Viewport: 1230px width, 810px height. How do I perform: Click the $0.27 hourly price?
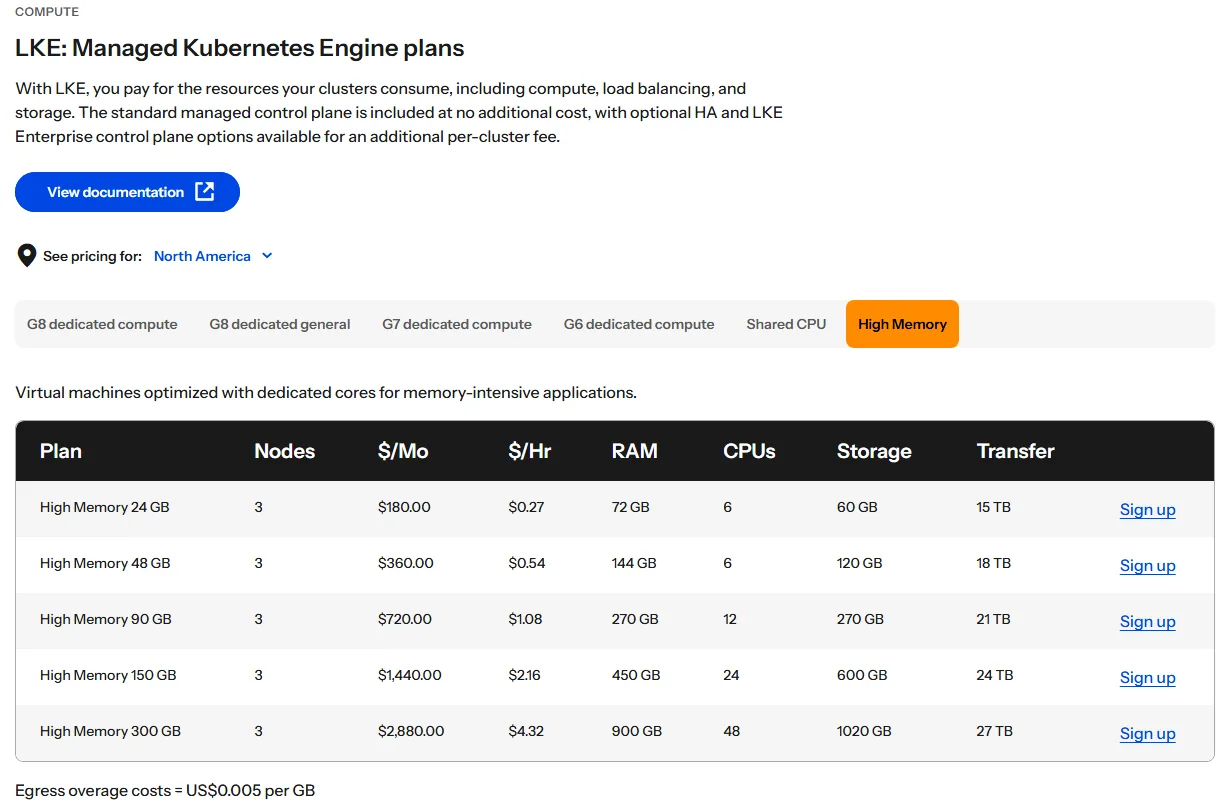tap(526, 507)
